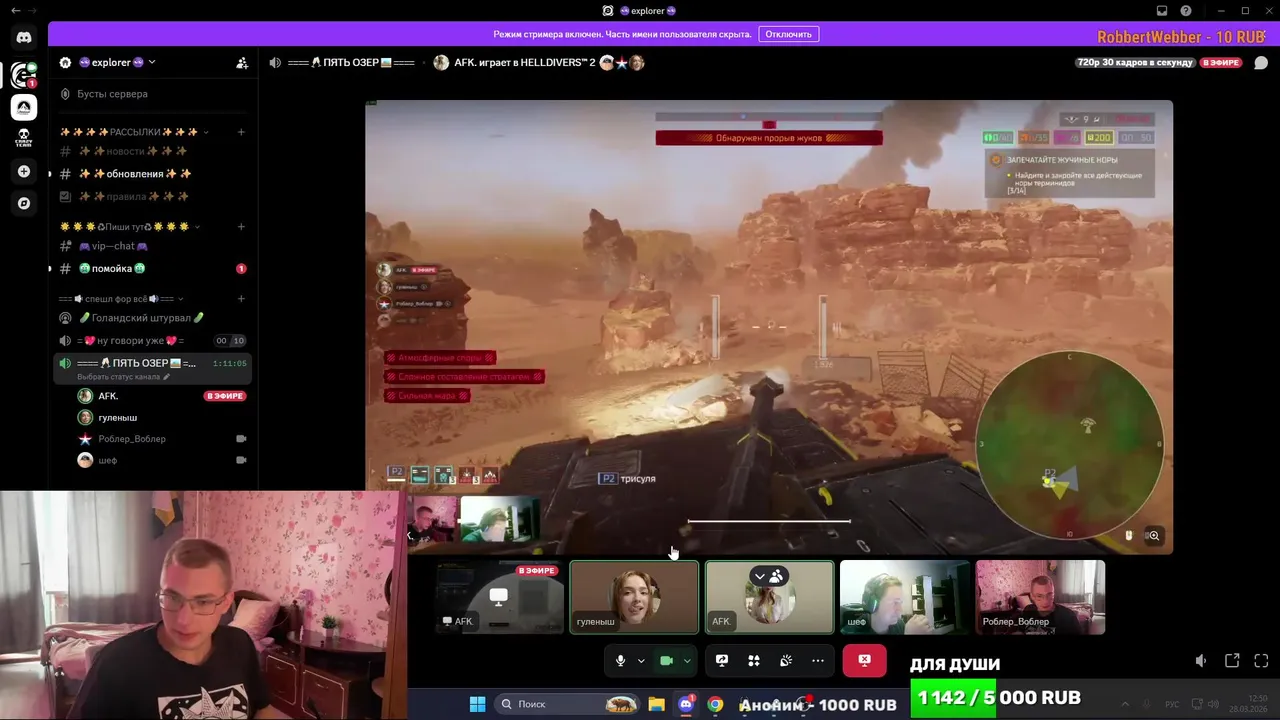The width and height of the screenshot is (1280, 720).
Task: Focus the гуленыш video tile
Action: [634, 597]
